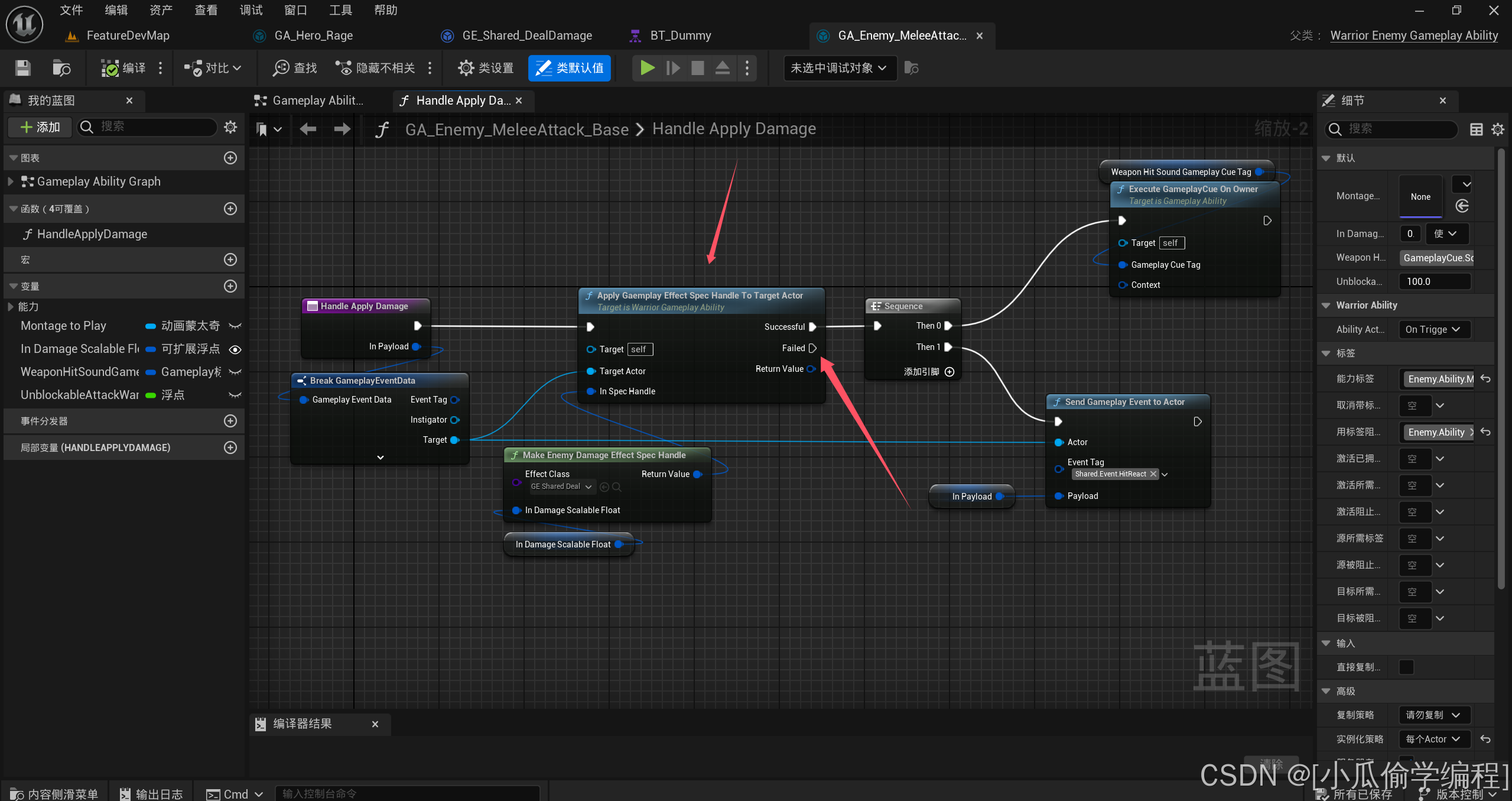
Task: Save the current blueprint asset
Action: (23, 68)
